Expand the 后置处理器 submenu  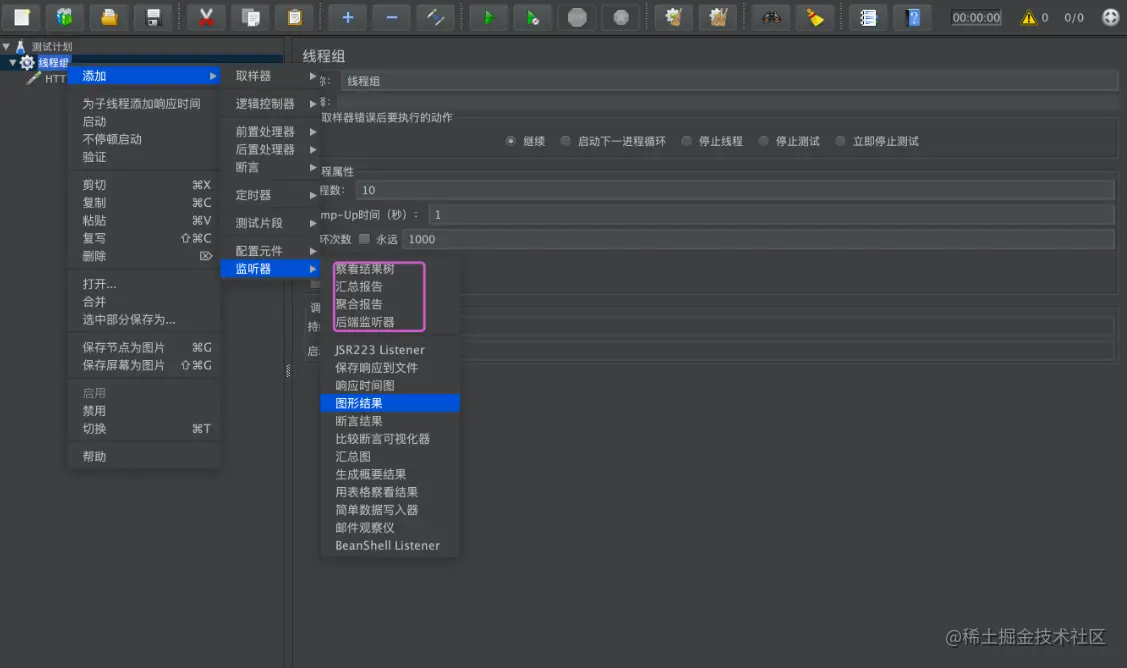(x=270, y=150)
